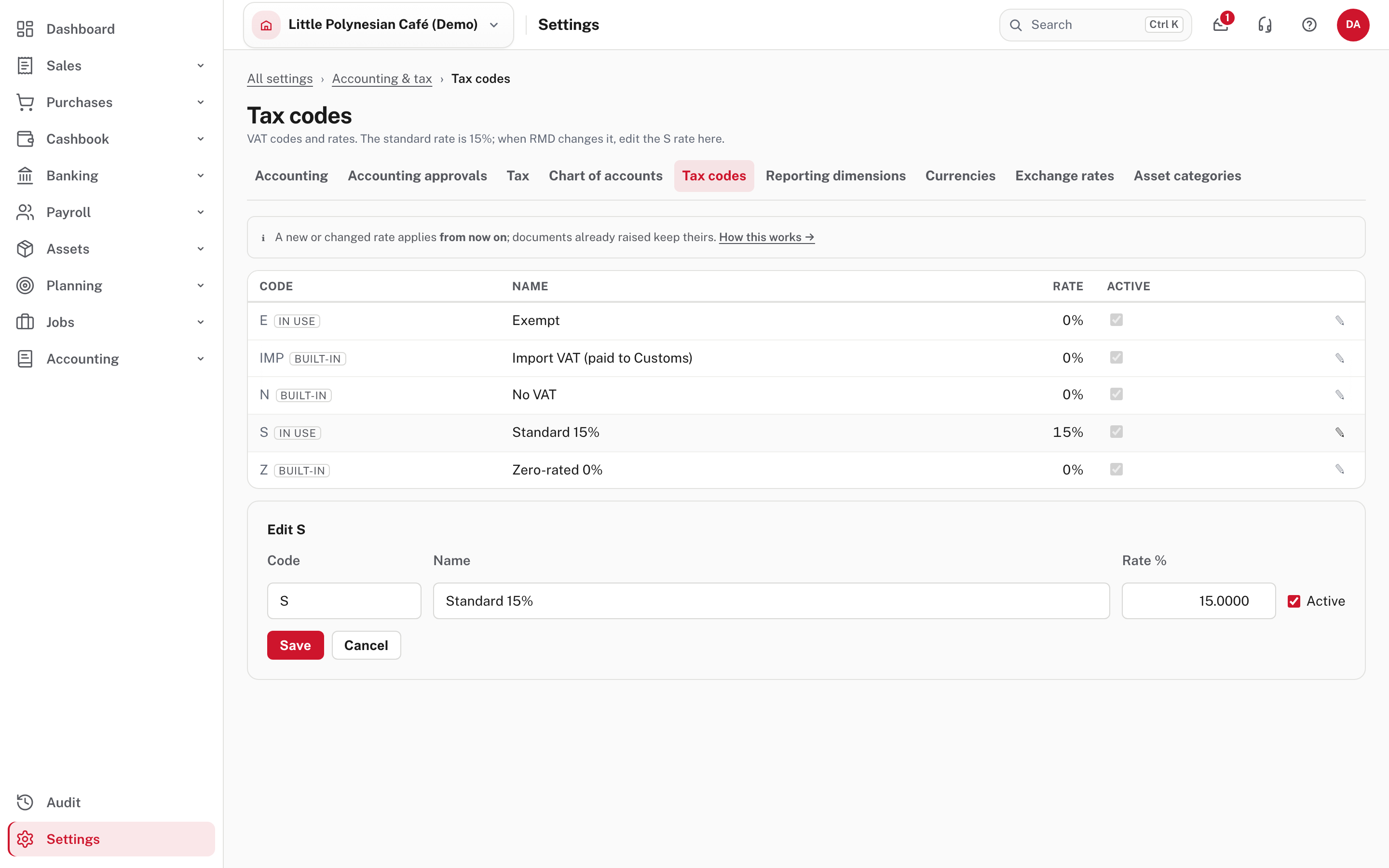Switch to the Exchange rates tab
The width and height of the screenshot is (1389, 868).
1064,176
